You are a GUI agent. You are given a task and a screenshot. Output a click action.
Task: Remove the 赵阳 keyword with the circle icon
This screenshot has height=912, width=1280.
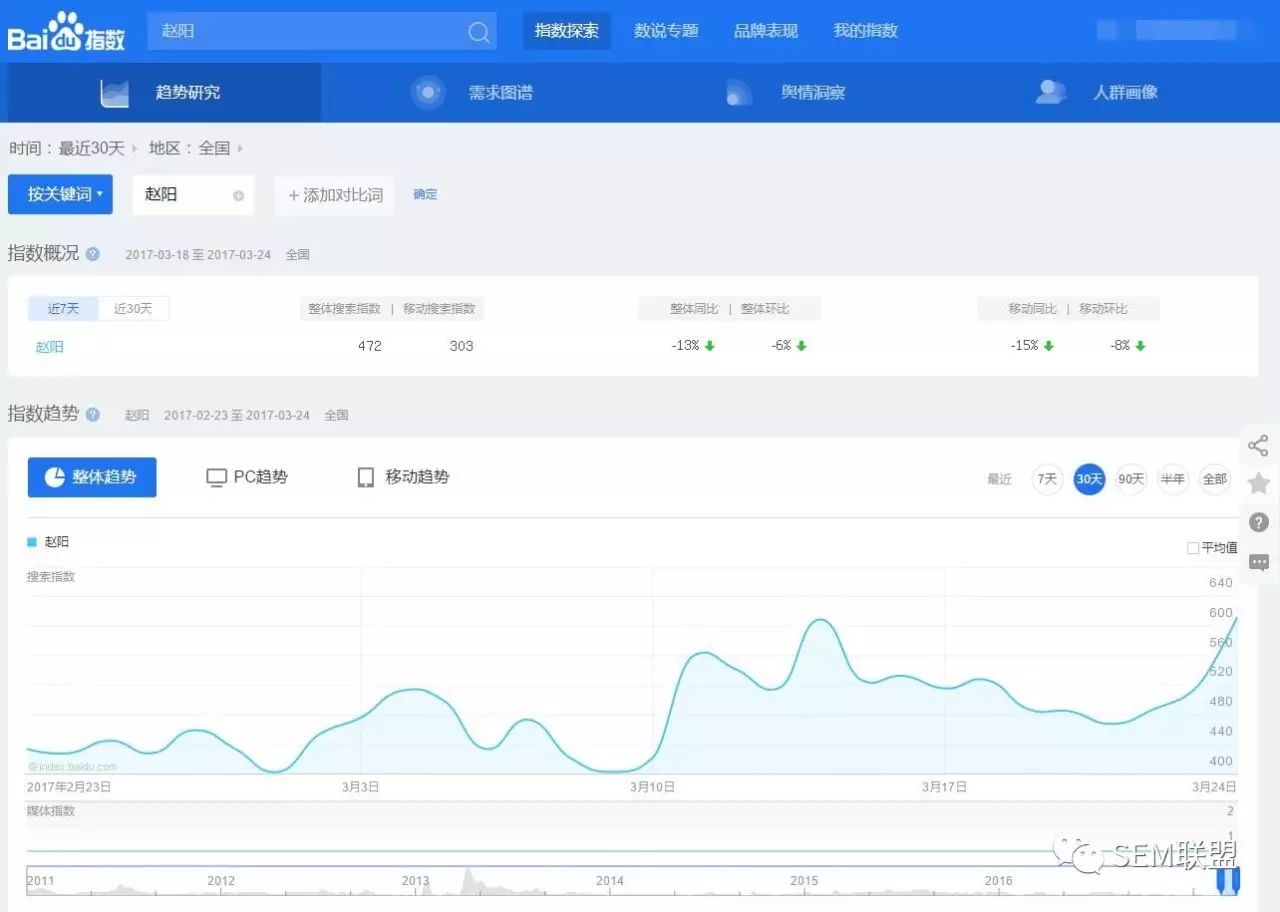pyautogui.click(x=238, y=196)
